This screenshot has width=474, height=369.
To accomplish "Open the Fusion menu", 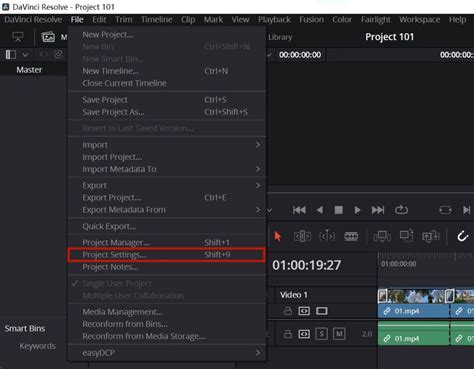I will tap(311, 20).
